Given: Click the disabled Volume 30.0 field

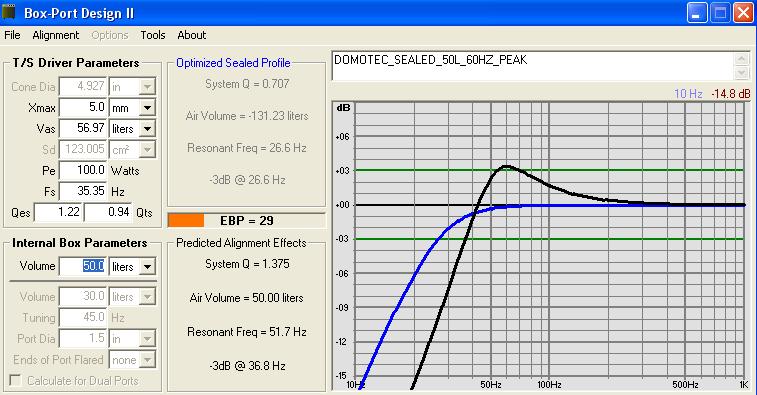Looking at the screenshot, I should click(x=83, y=296).
